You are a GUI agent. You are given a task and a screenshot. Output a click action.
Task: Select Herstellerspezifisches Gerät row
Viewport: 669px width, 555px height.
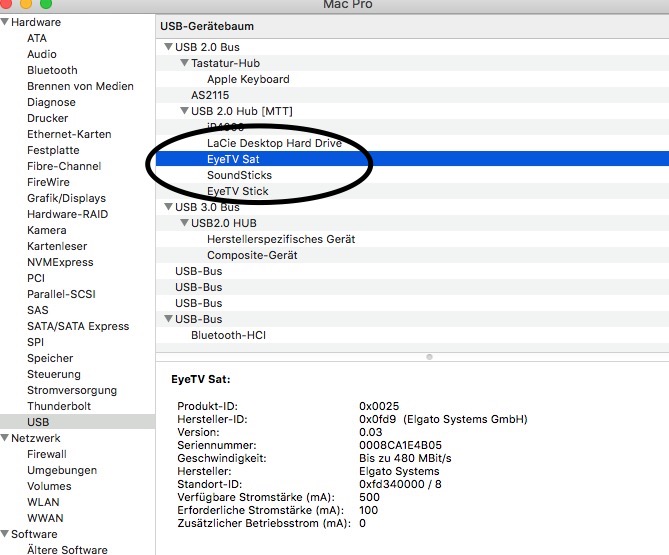click(x=412, y=239)
